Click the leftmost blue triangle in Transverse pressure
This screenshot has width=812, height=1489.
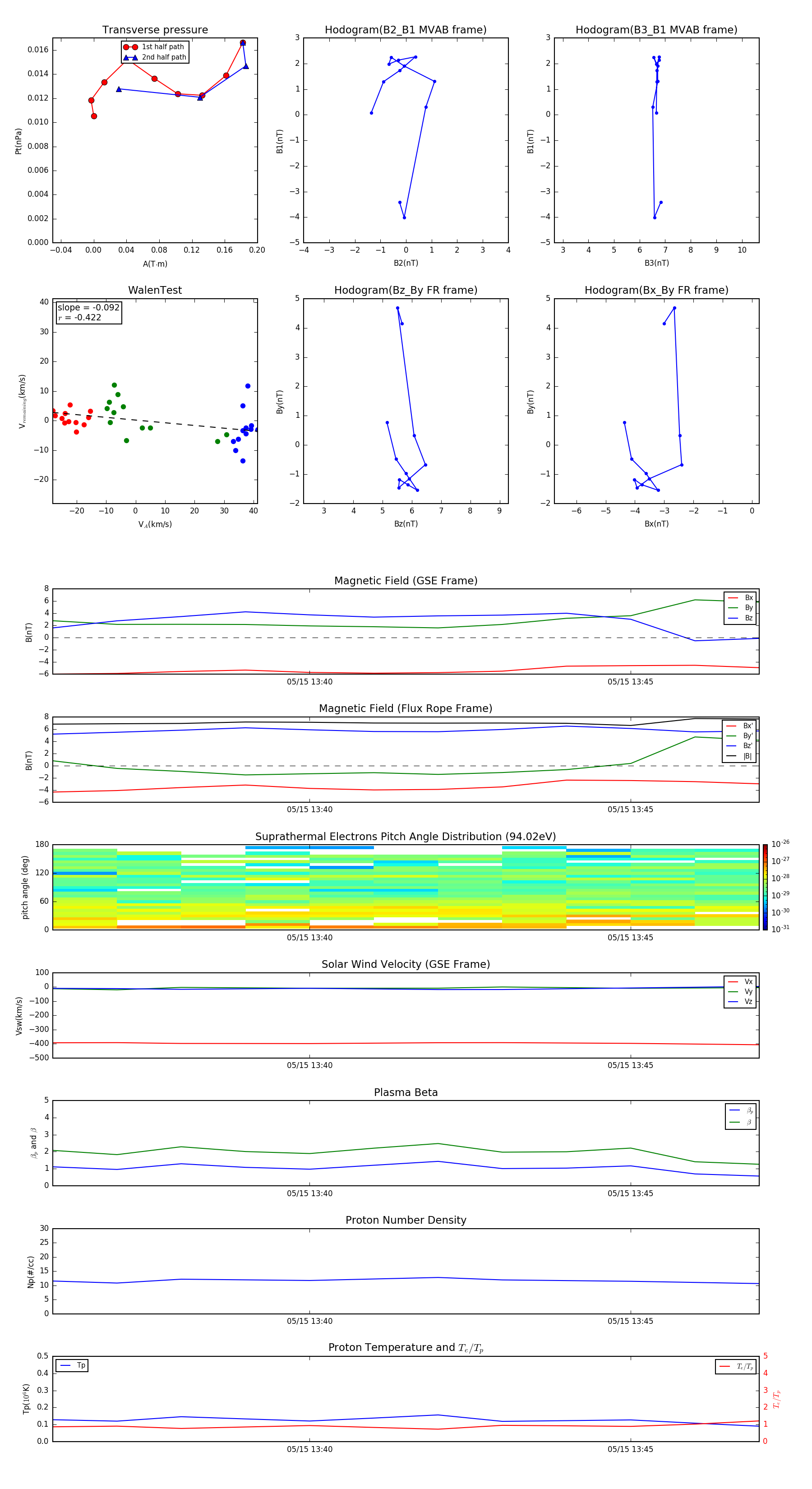tap(119, 89)
